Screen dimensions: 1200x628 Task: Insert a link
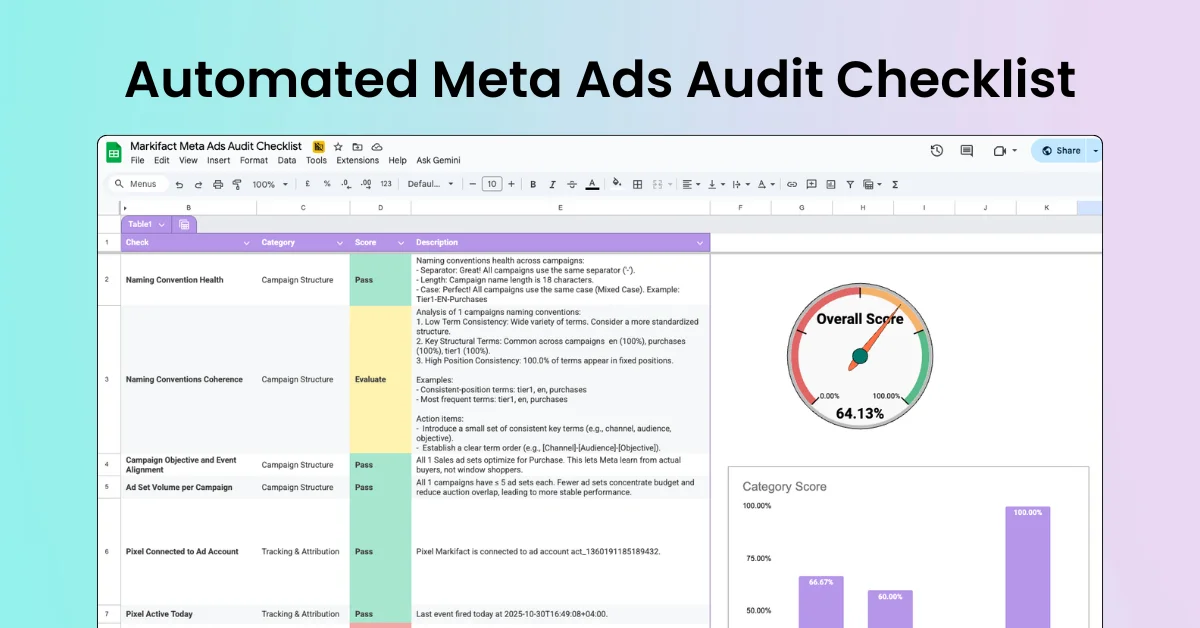pyautogui.click(x=792, y=184)
